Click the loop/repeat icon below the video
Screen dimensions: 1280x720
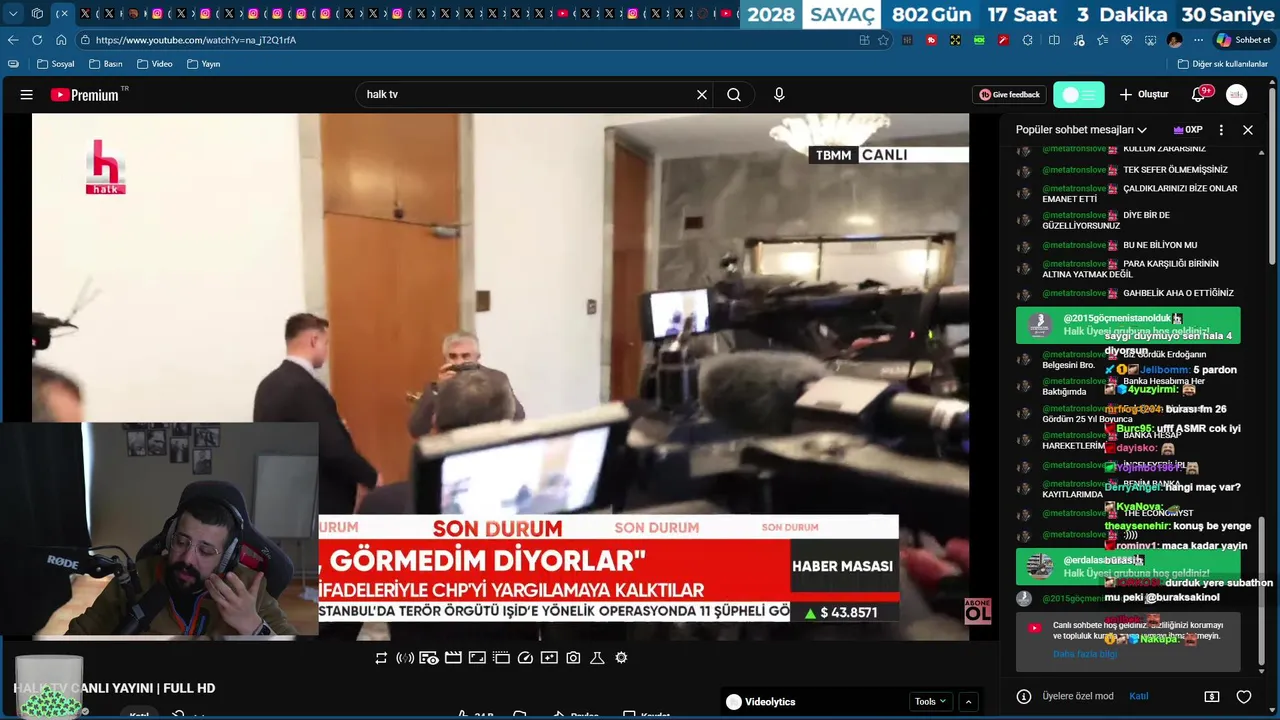click(381, 658)
